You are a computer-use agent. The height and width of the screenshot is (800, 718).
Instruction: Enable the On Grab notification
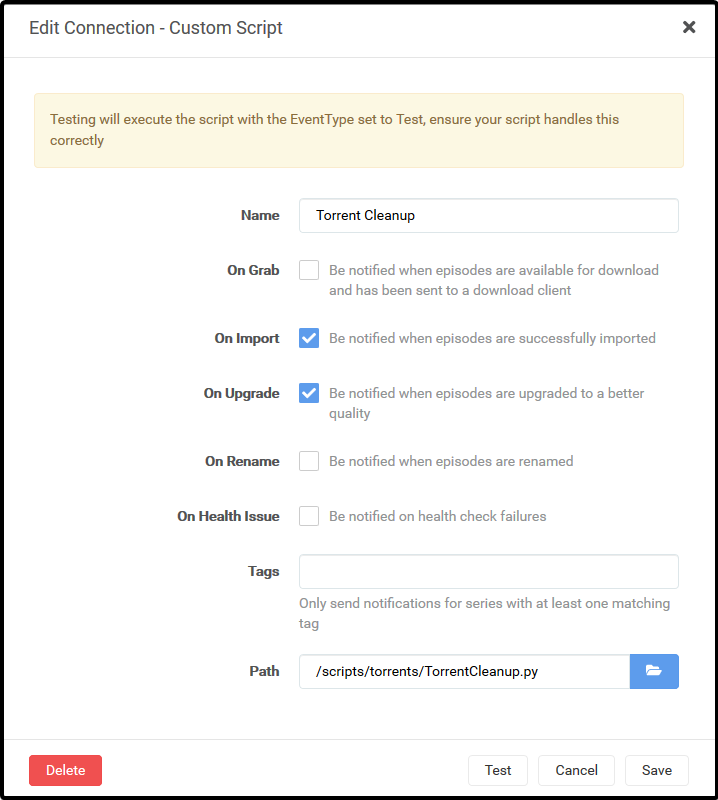click(x=308, y=269)
